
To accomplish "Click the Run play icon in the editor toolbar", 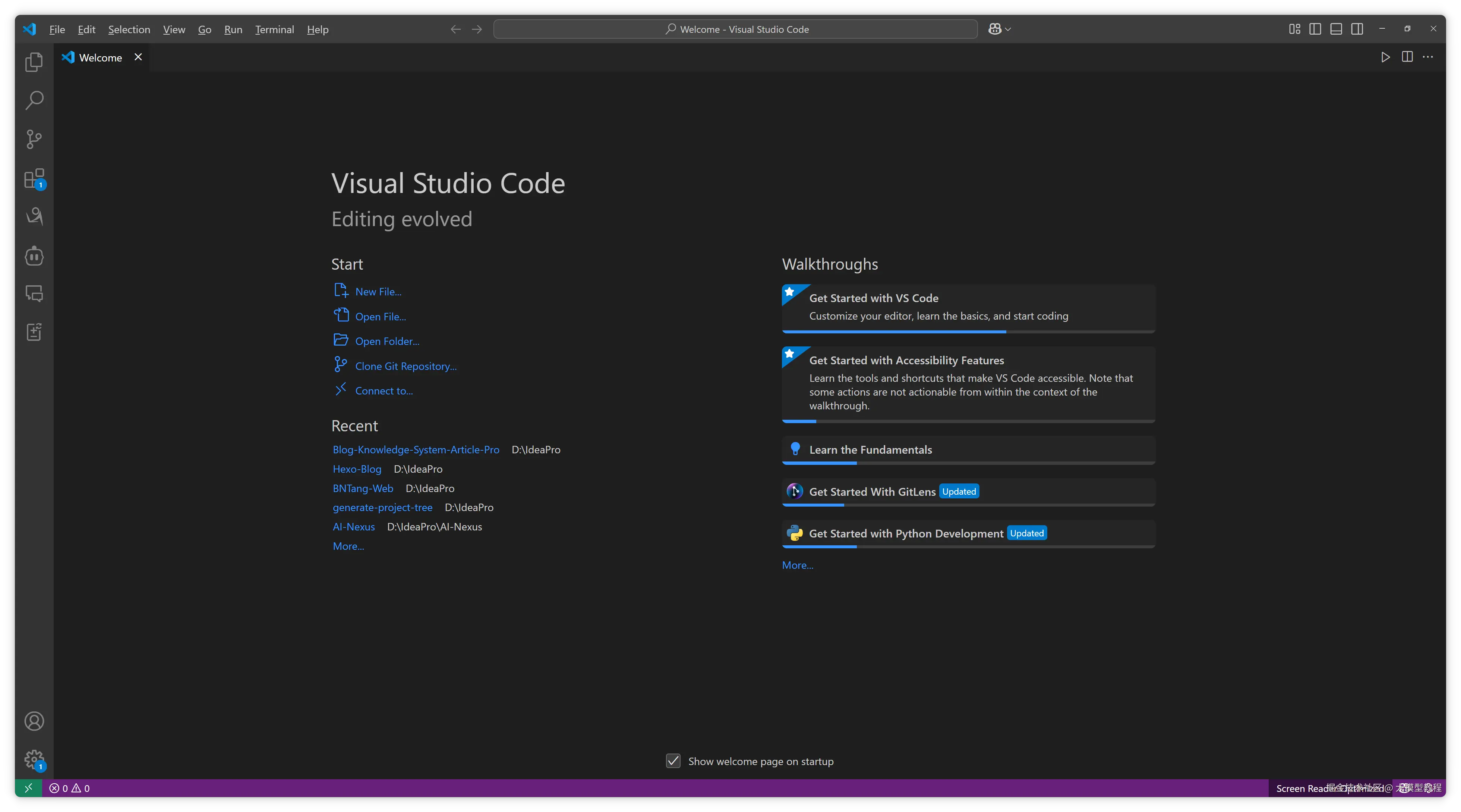I will pos(1386,57).
